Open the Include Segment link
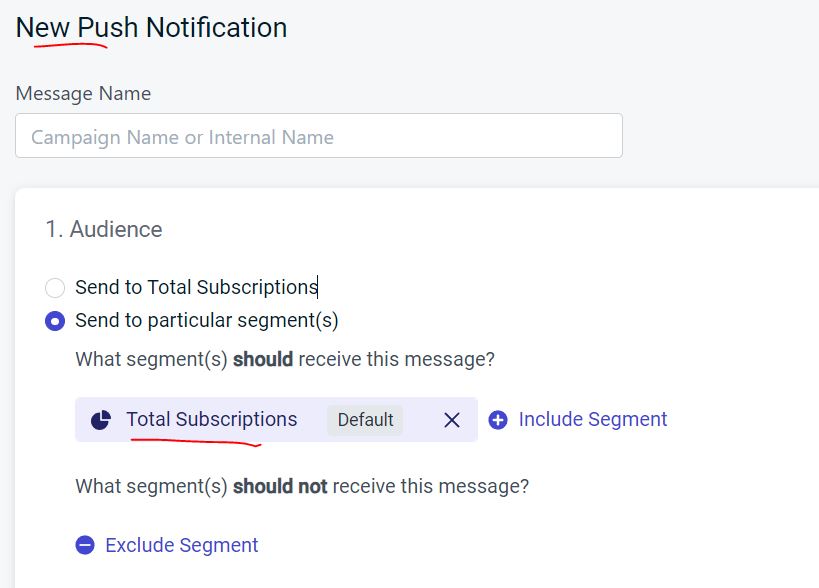The width and height of the screenshot is (819, 588). pos(593,419)
